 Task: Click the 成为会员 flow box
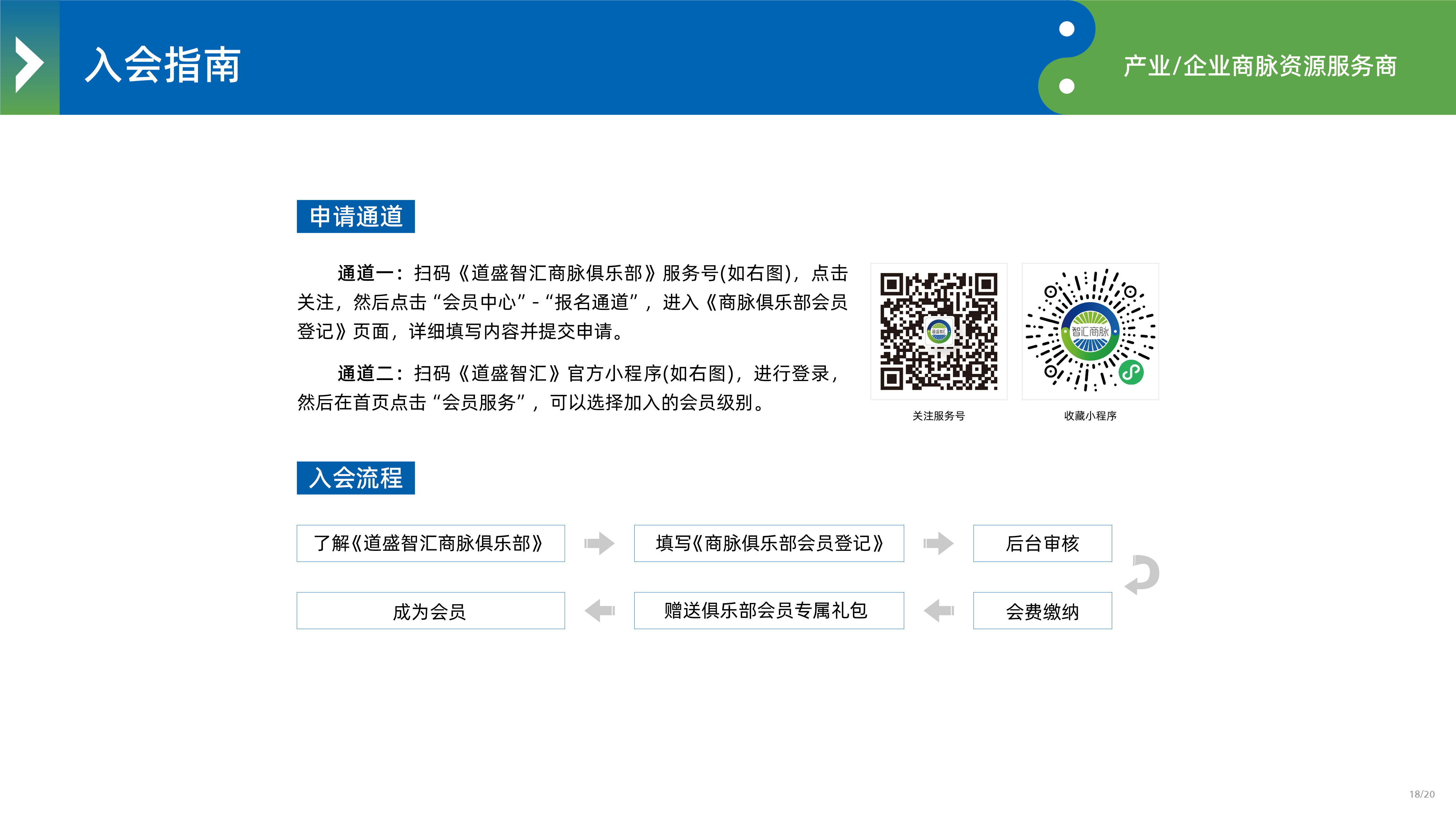click(431, 610)
